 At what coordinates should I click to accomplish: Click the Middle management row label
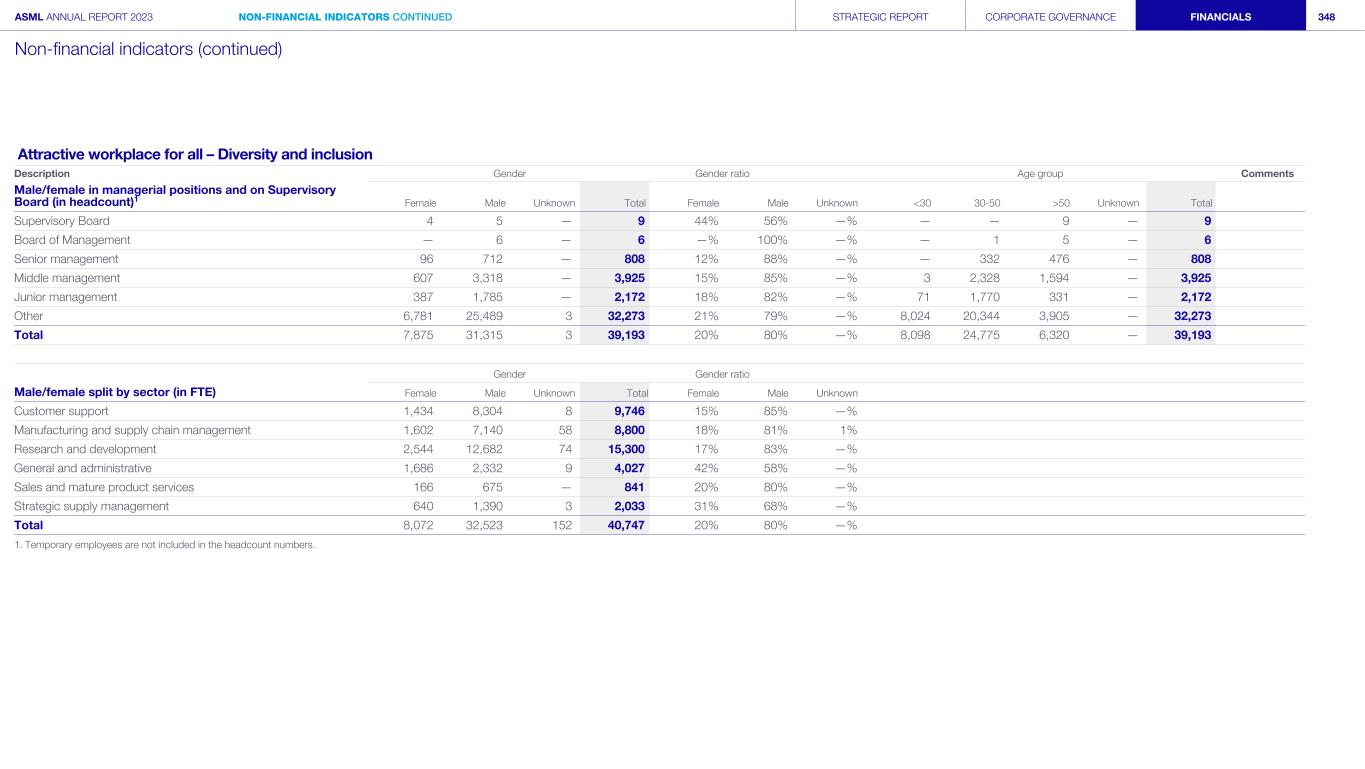pyautogui.click(x=67, y=278)
